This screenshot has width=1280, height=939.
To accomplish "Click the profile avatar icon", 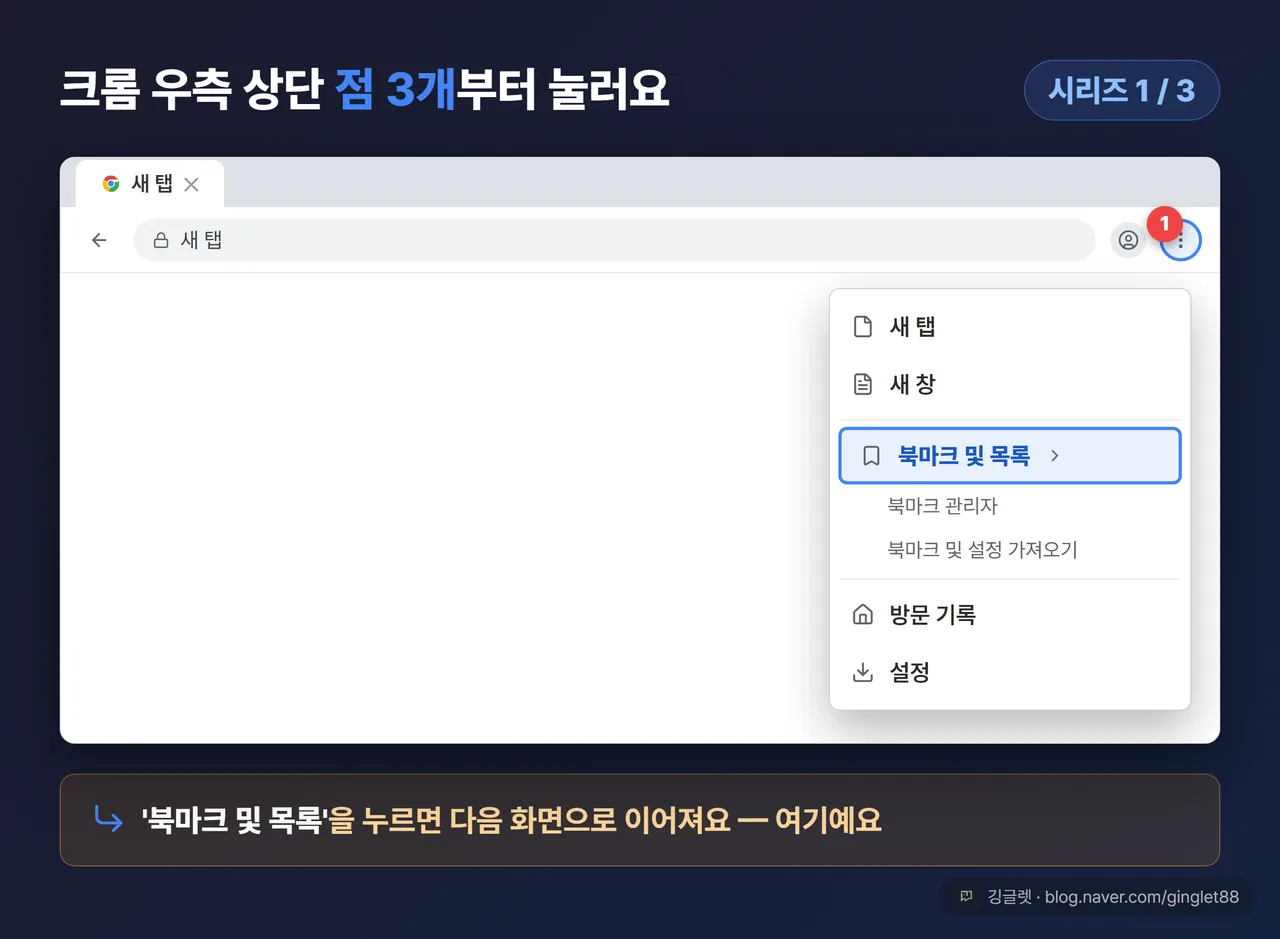I will tap(1128, 240).
